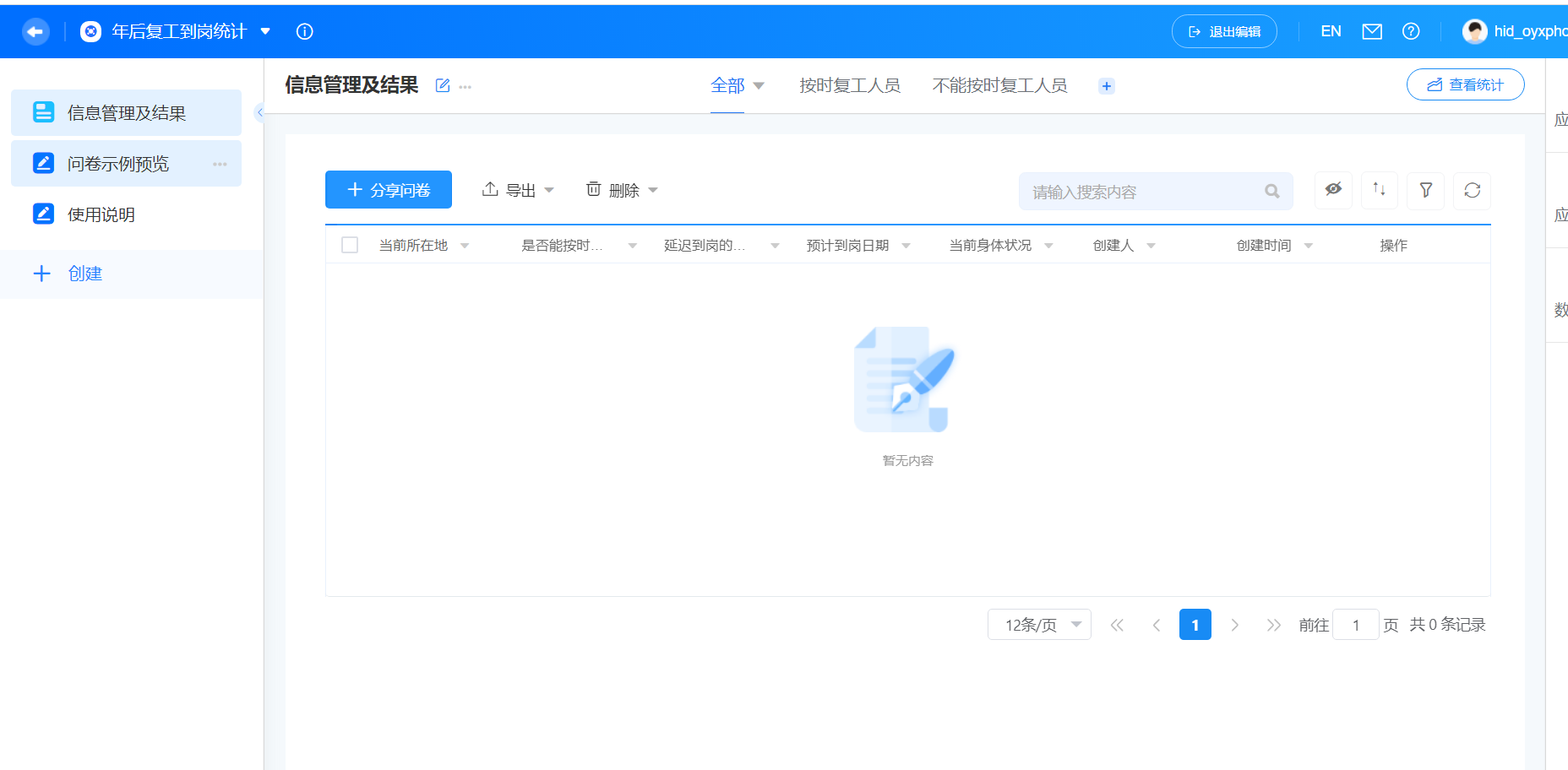
Task: Edit the 信息管理及结果 page title
Action: click(442, 85)
